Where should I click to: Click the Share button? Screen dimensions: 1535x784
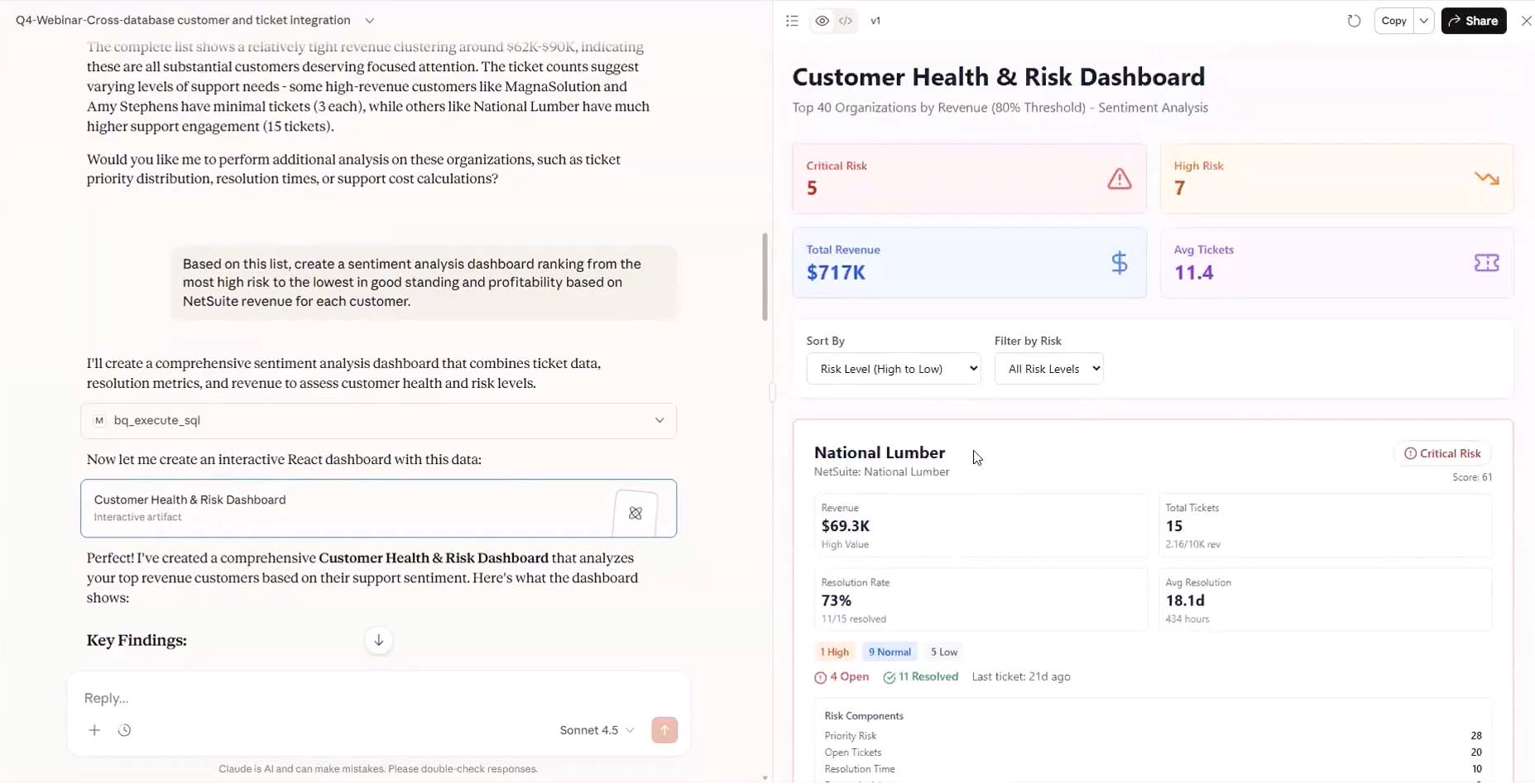(1473, 21)
